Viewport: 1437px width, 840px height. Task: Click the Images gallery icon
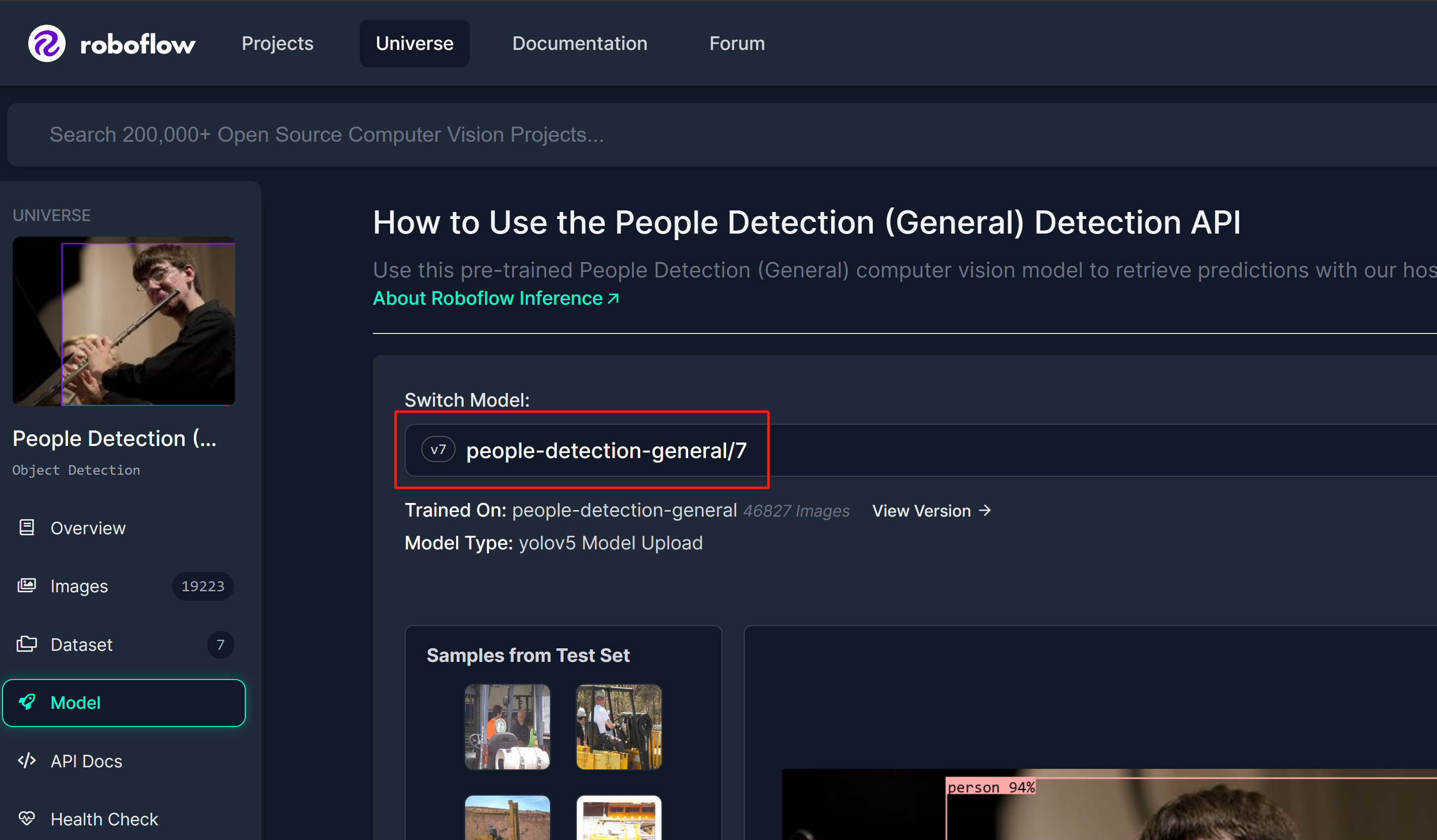click(26, 586)
